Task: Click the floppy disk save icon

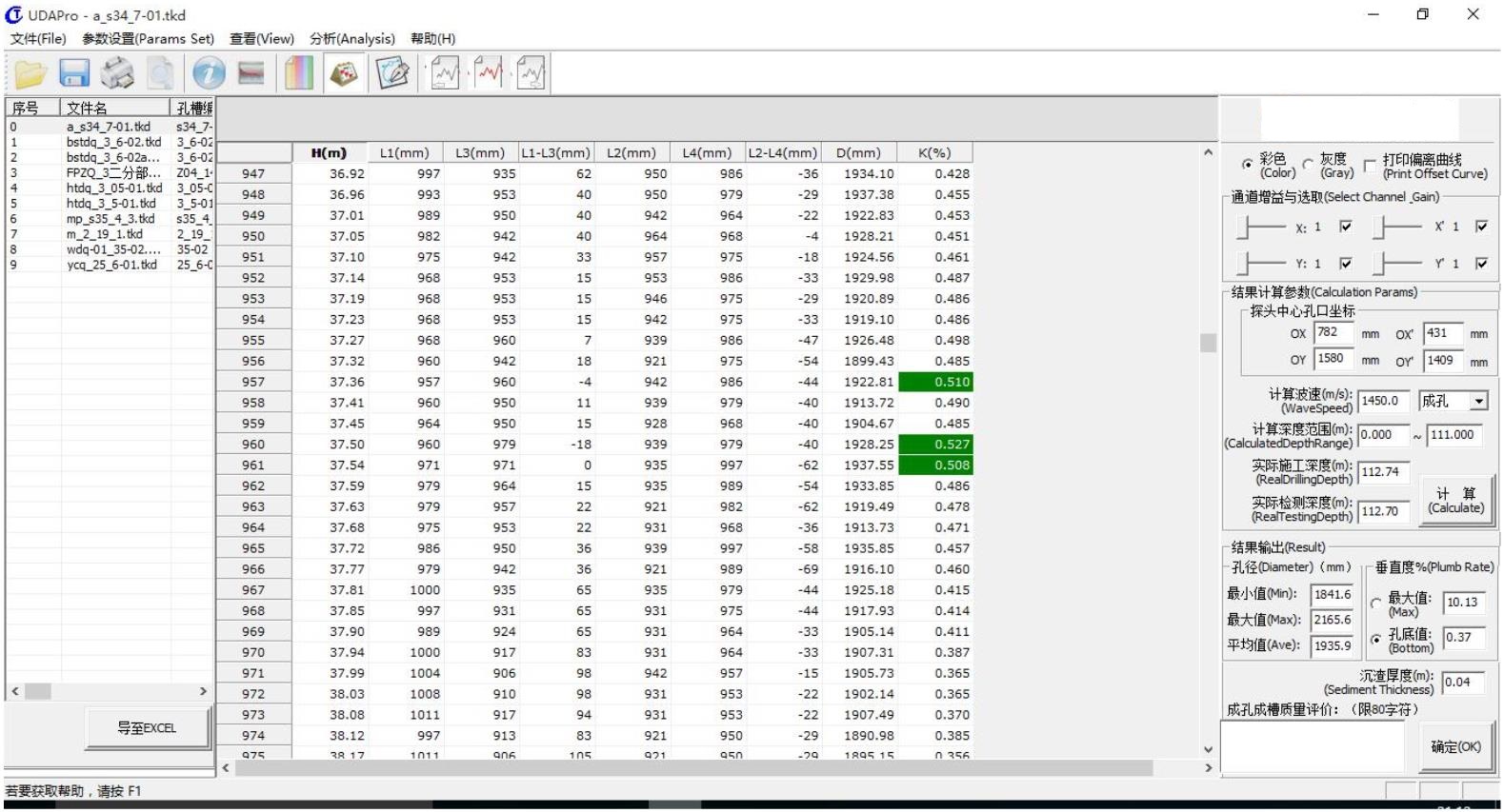Action: 74,73
